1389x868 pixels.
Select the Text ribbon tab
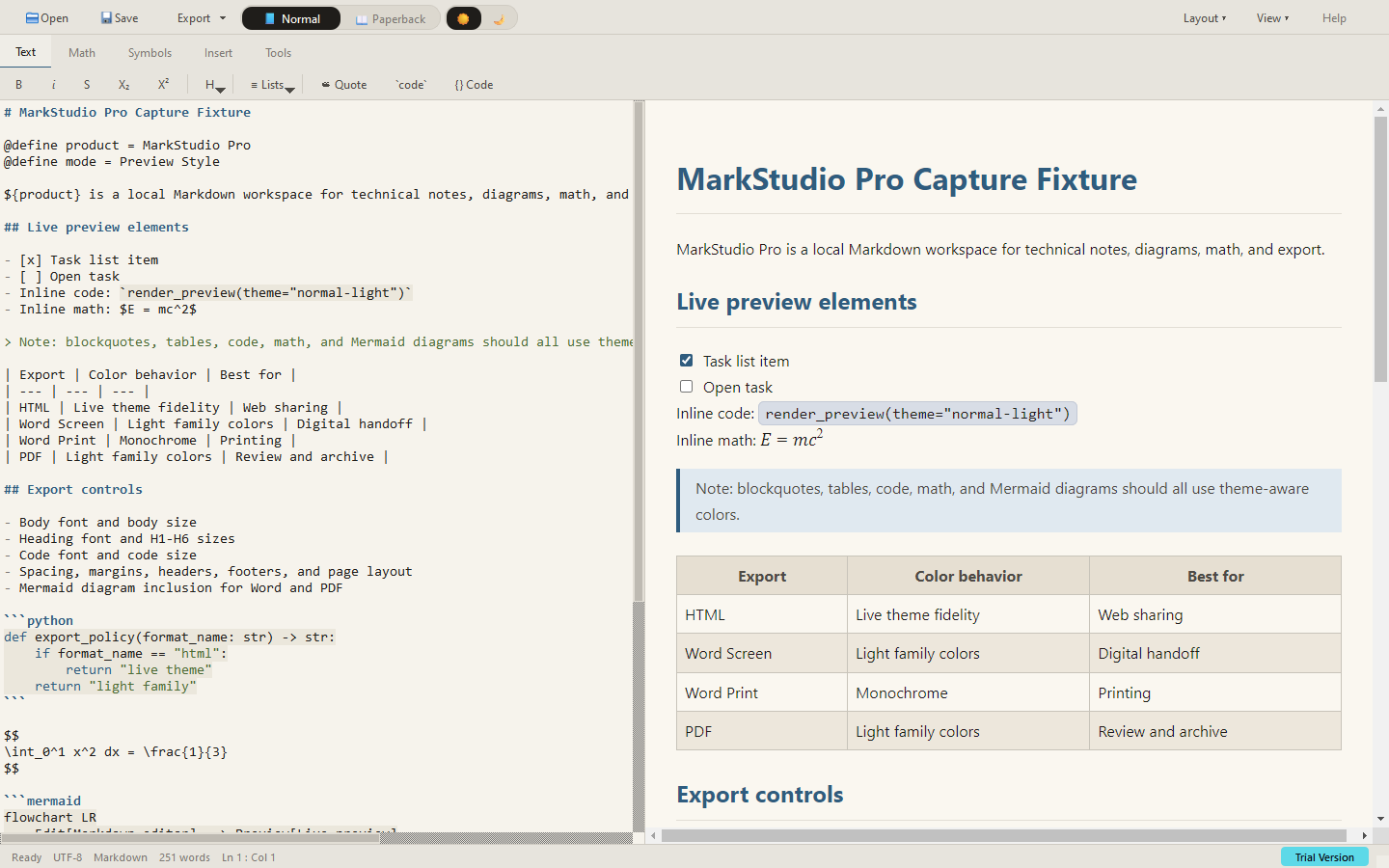[26, 52]
